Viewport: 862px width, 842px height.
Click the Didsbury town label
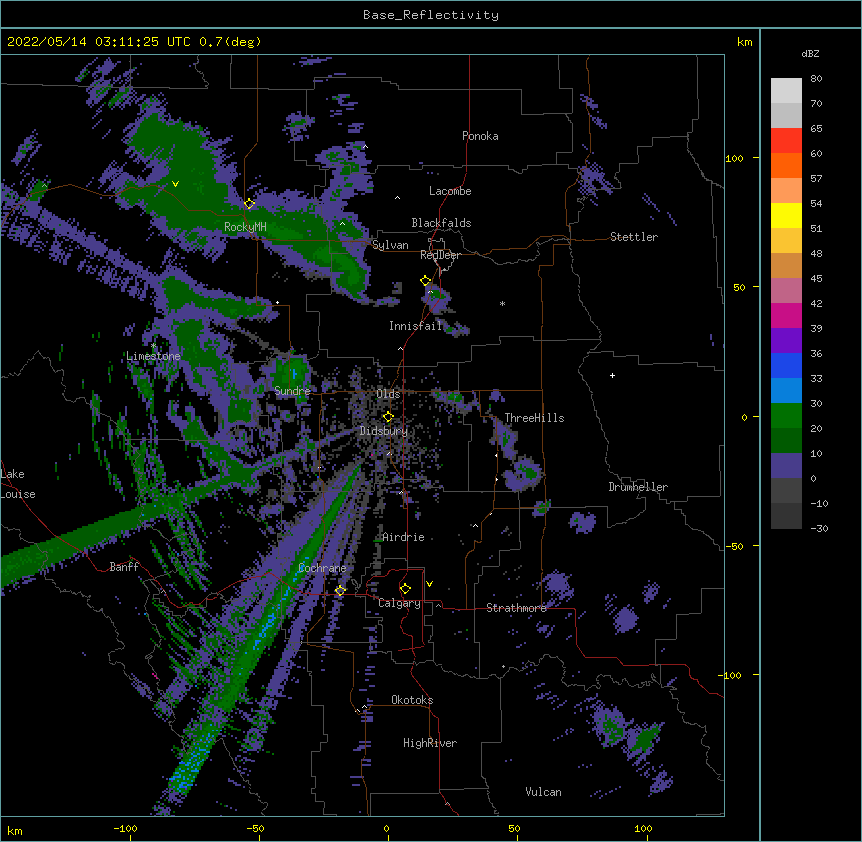(x=384, y=431)
